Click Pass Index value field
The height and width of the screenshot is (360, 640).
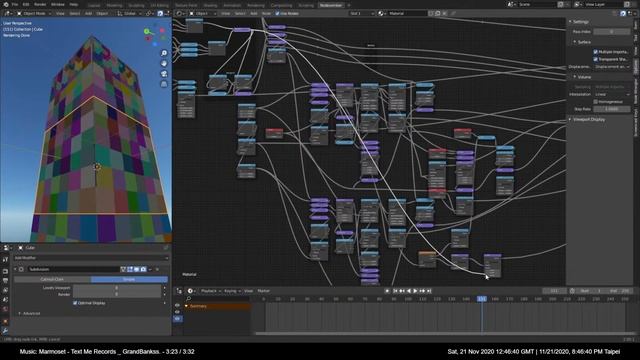click(x=612, y=31)
